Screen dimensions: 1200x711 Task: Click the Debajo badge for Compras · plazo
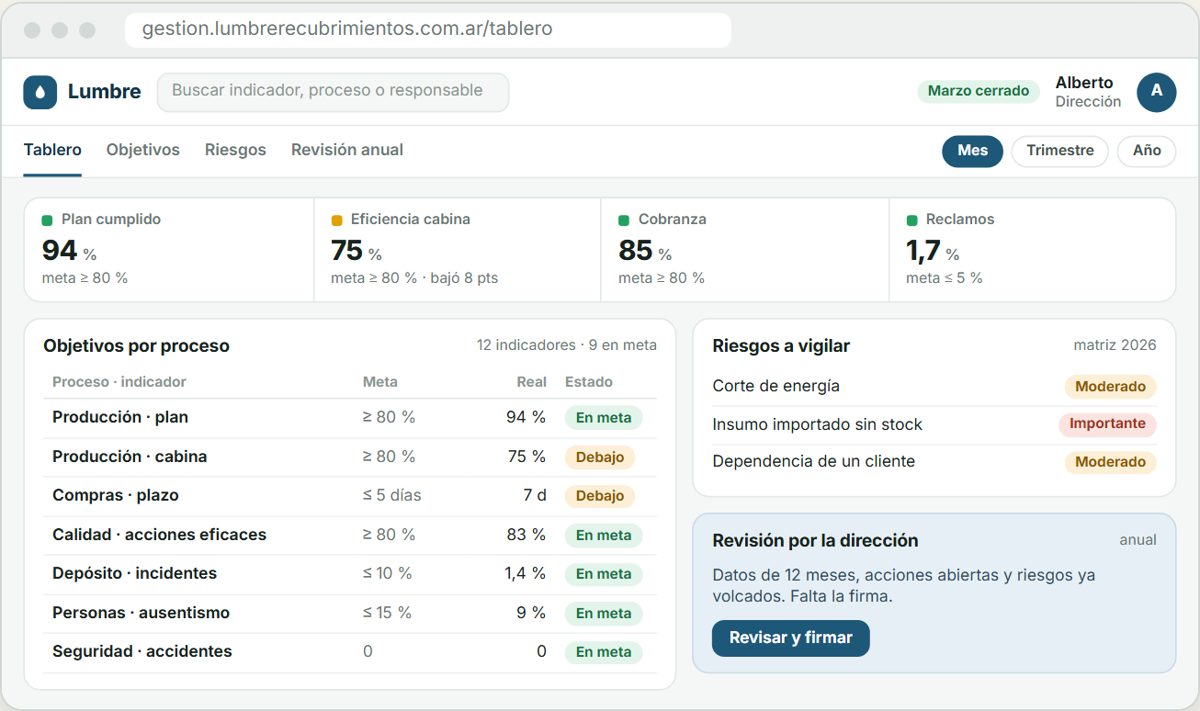[x=600, y=496]
